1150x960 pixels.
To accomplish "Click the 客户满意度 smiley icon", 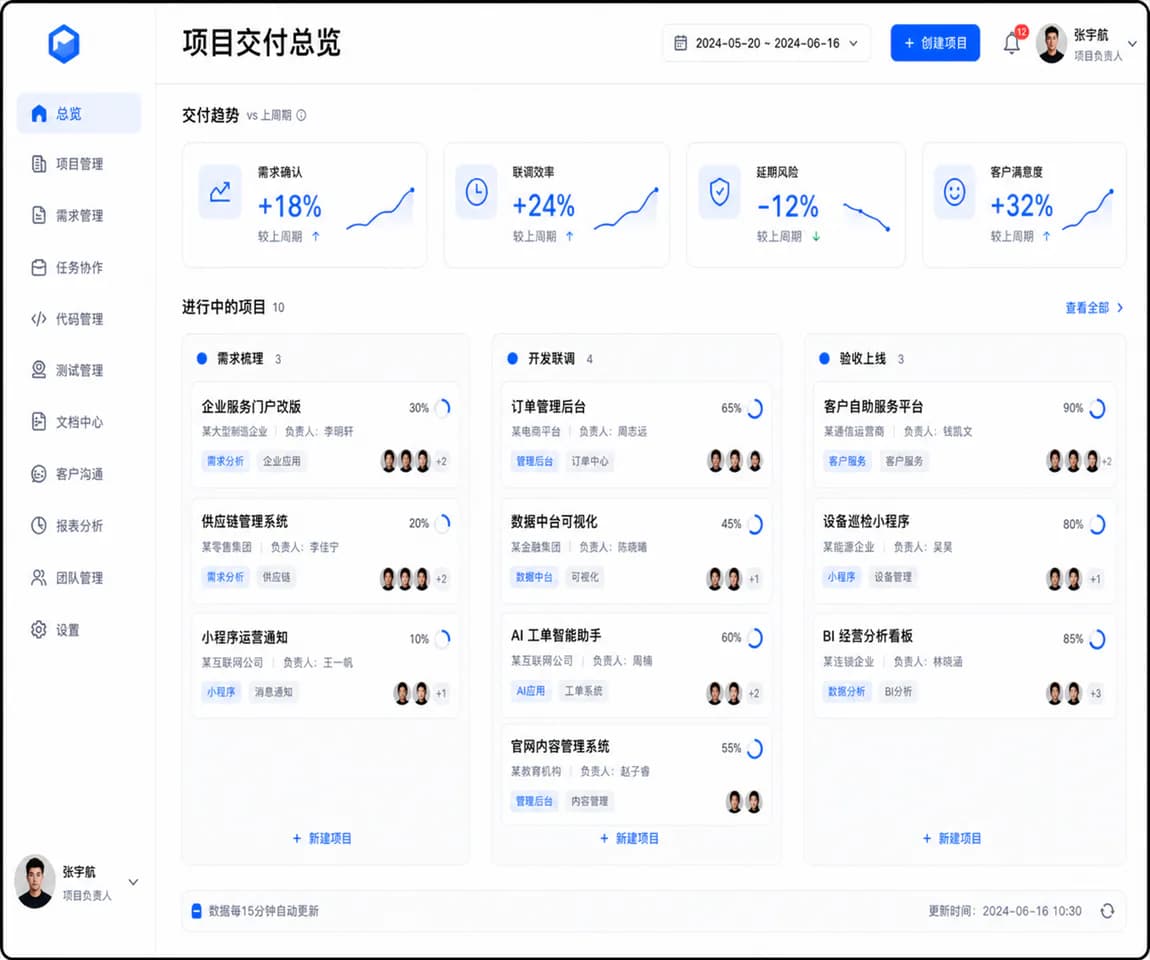I will tap(954, 192).
